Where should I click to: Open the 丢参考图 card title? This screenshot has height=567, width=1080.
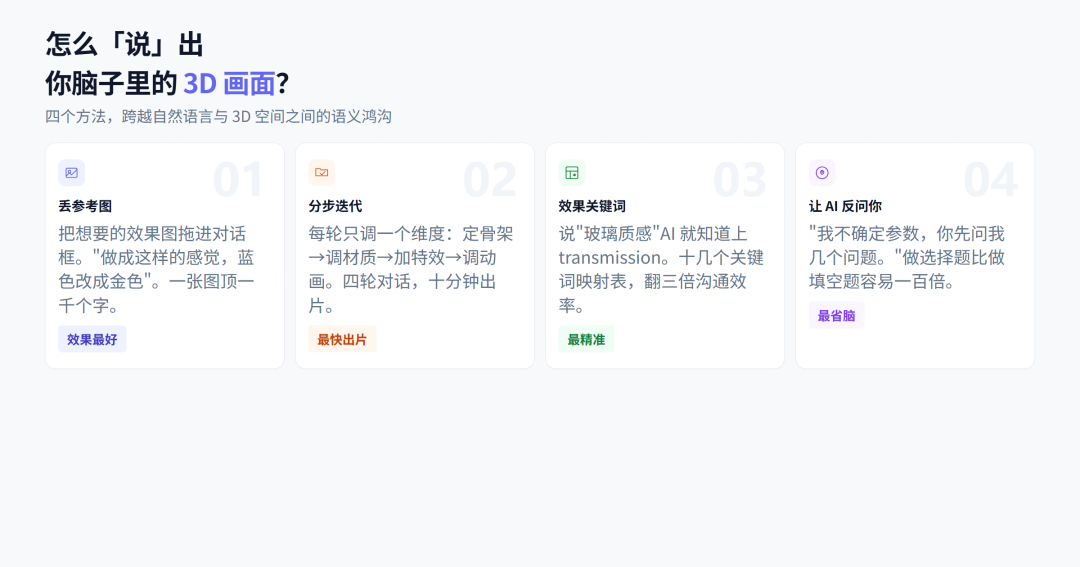[85, 206]
